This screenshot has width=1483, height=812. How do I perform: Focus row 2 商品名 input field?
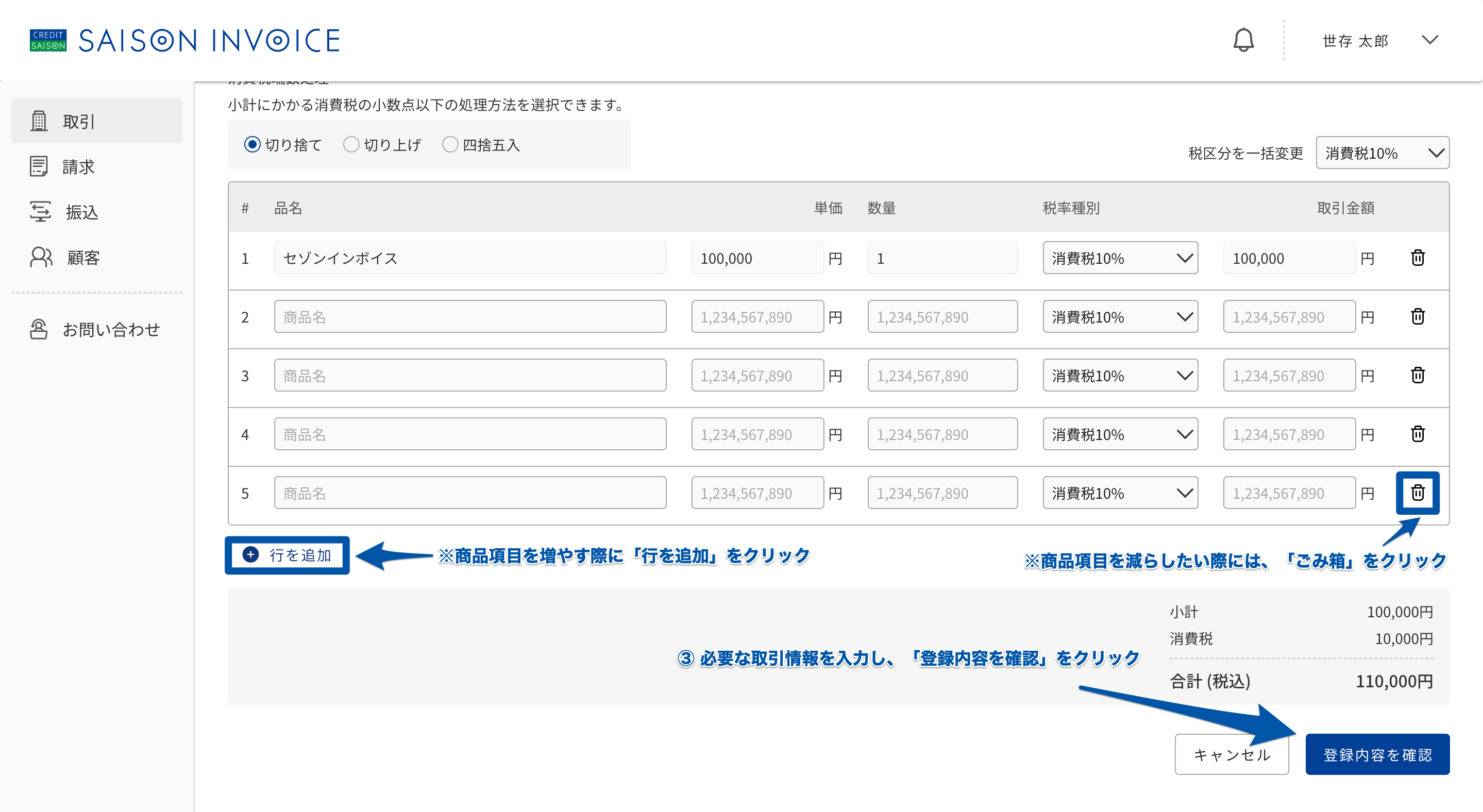point(470,316)
